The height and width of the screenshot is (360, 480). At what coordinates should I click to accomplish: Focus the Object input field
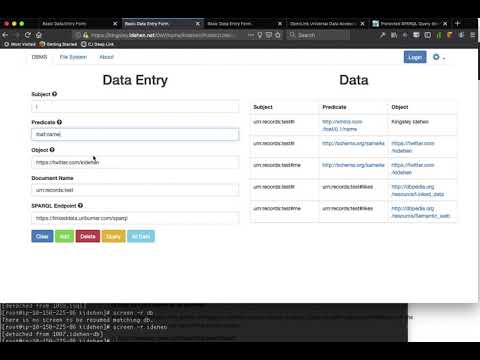click(135, 162)
